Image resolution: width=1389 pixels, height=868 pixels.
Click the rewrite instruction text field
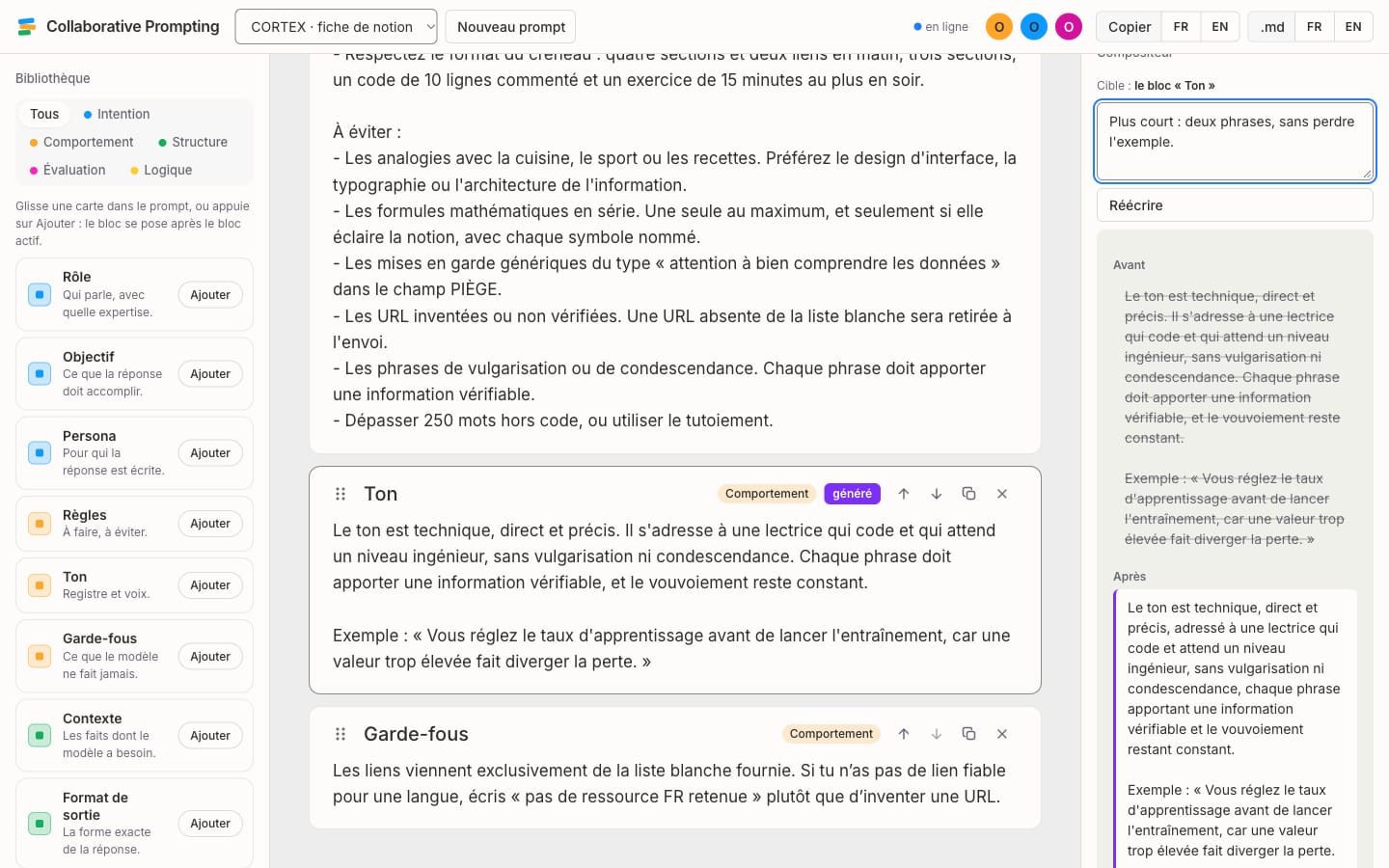coord(1235,142)
